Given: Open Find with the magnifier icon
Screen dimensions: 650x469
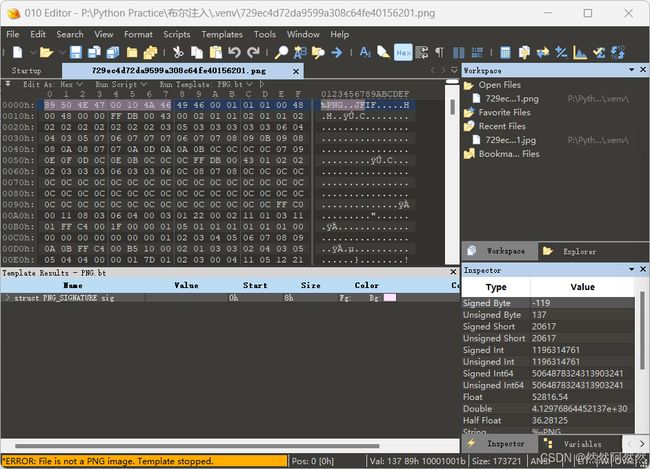Looking at the screenshot, I should (281, 52).
